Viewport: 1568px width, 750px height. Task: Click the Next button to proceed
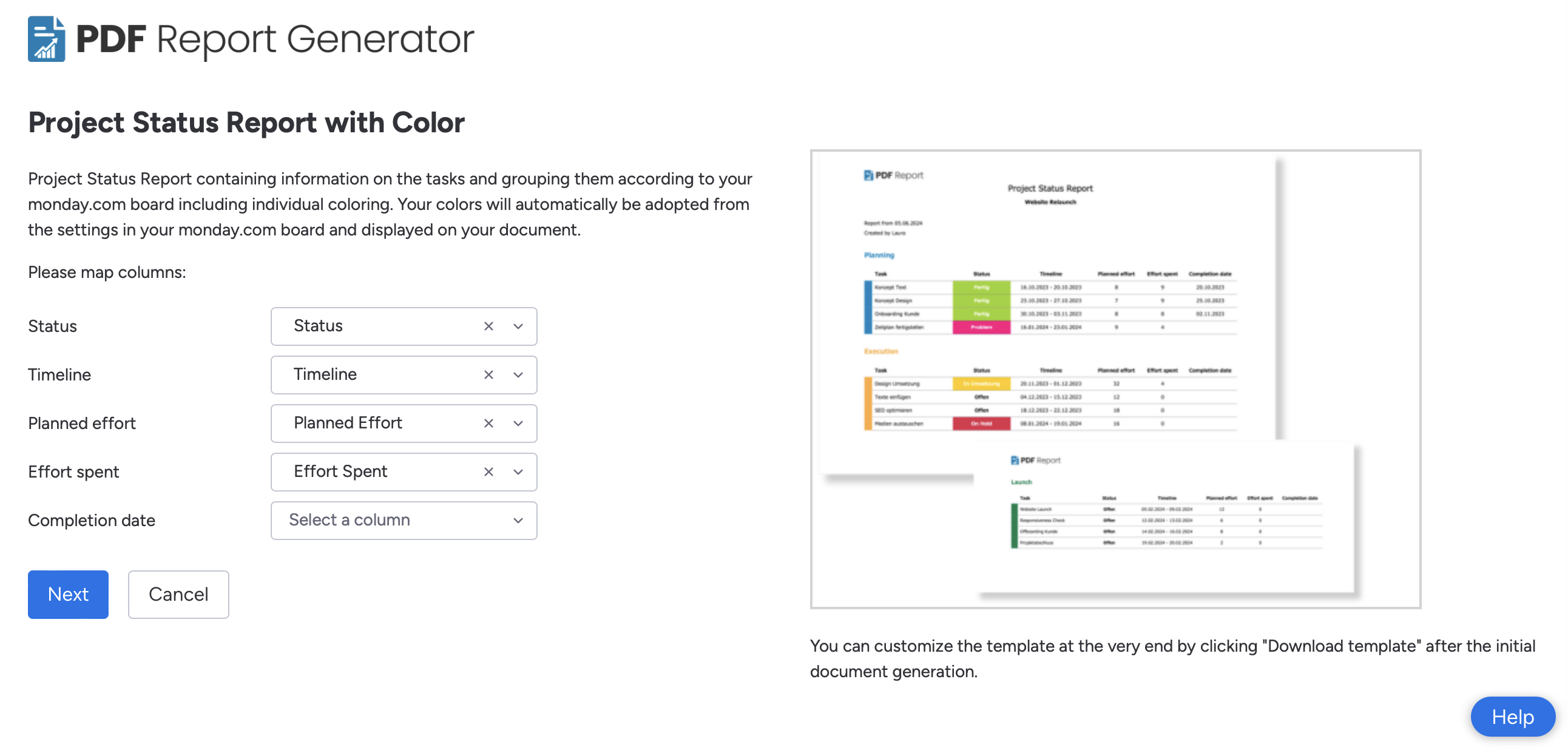click(68, 594)
